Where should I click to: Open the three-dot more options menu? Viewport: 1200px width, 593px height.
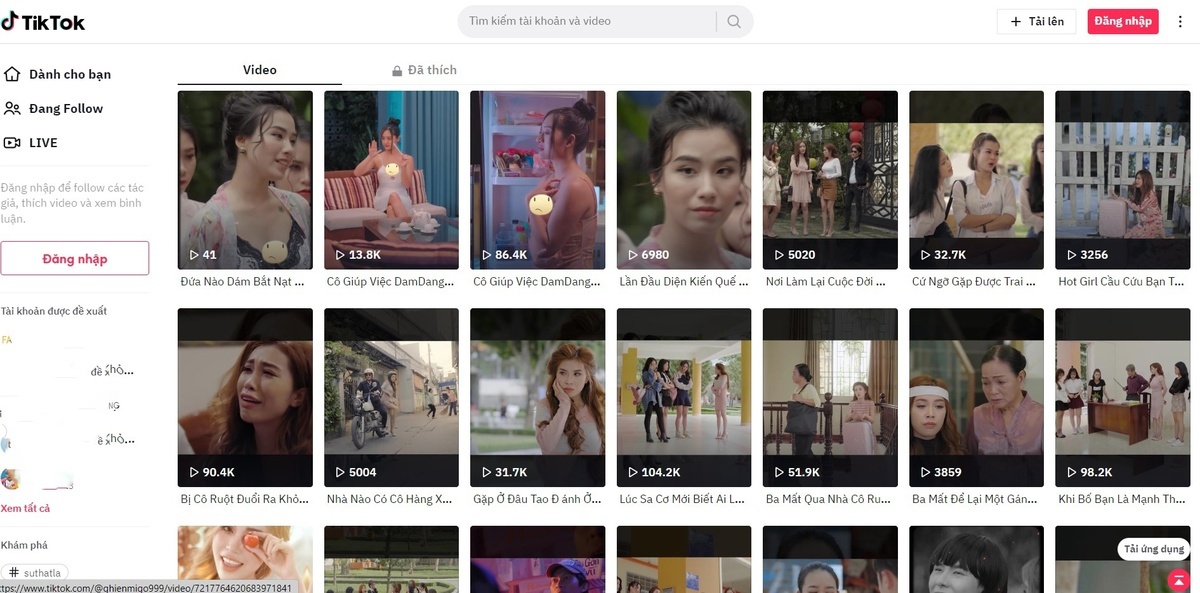tap(1180, 20)
